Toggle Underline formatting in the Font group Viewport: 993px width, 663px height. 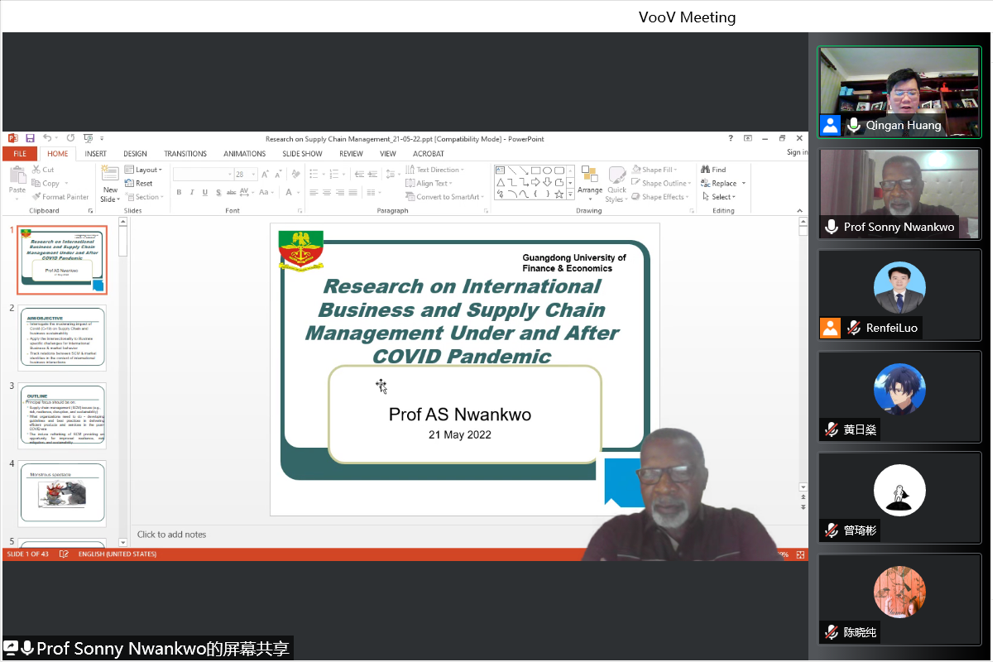(205, 193)
